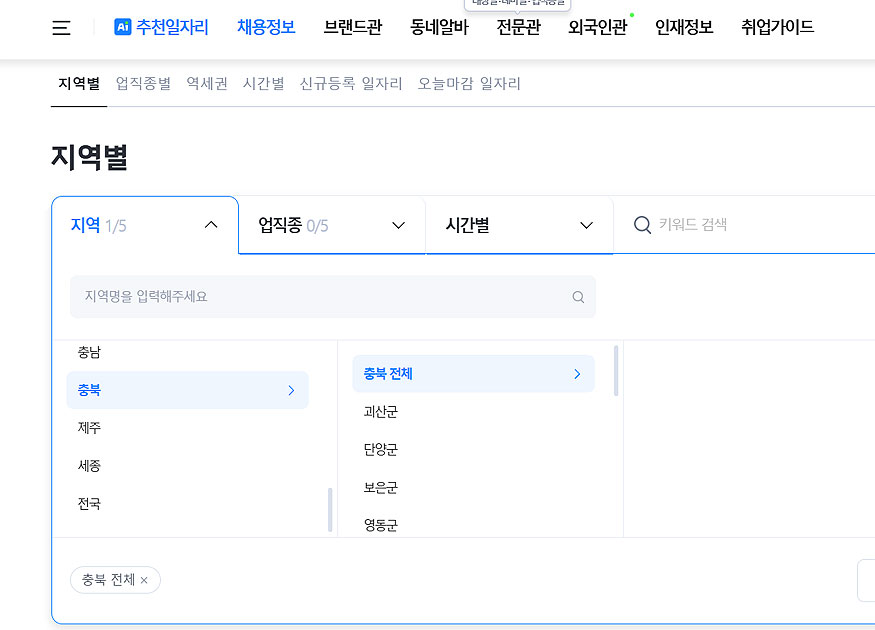This screenshot has width=875, height=630.
Task: Click the arrow icon on 충북 전체 item
Action: [576, 373]
